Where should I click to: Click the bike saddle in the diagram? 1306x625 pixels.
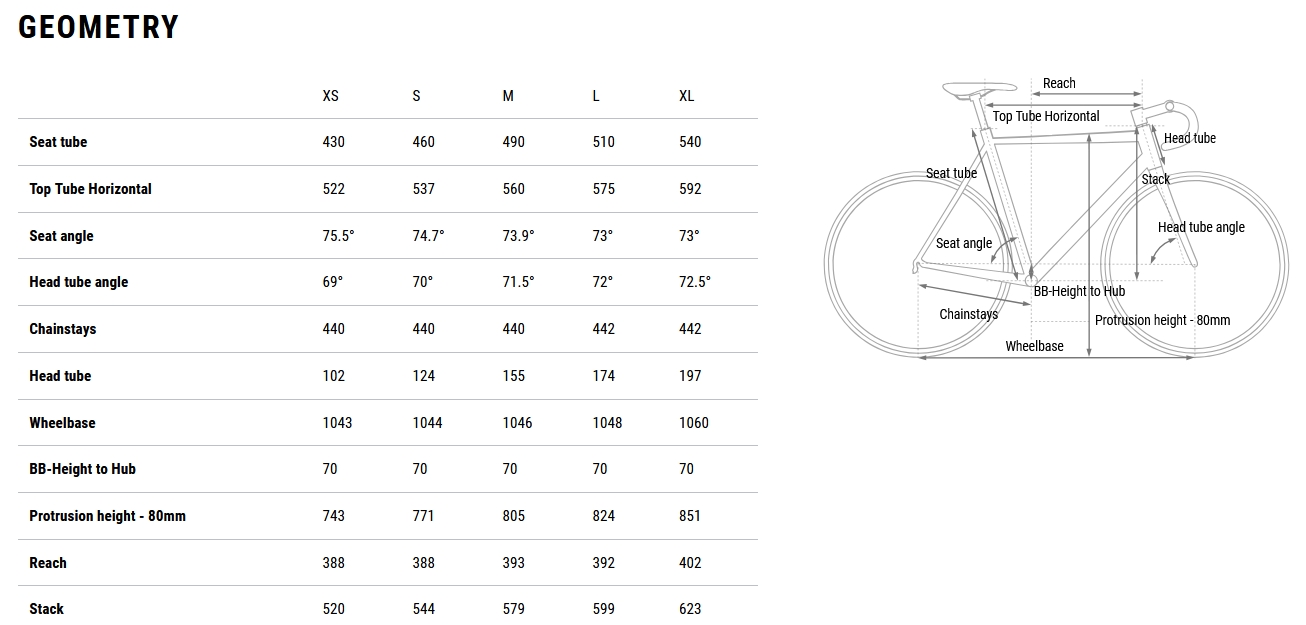[x=965, y=88]
